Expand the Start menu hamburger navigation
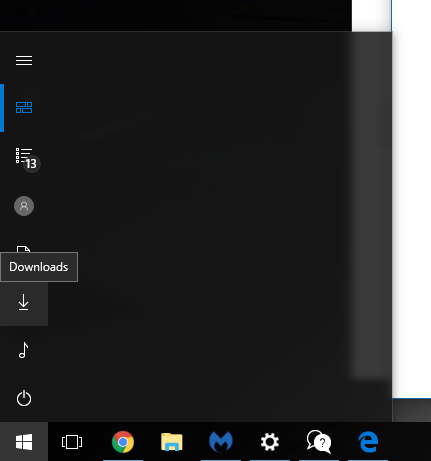The height and width of the screenshot is (461, 431). tap(24, 61)
